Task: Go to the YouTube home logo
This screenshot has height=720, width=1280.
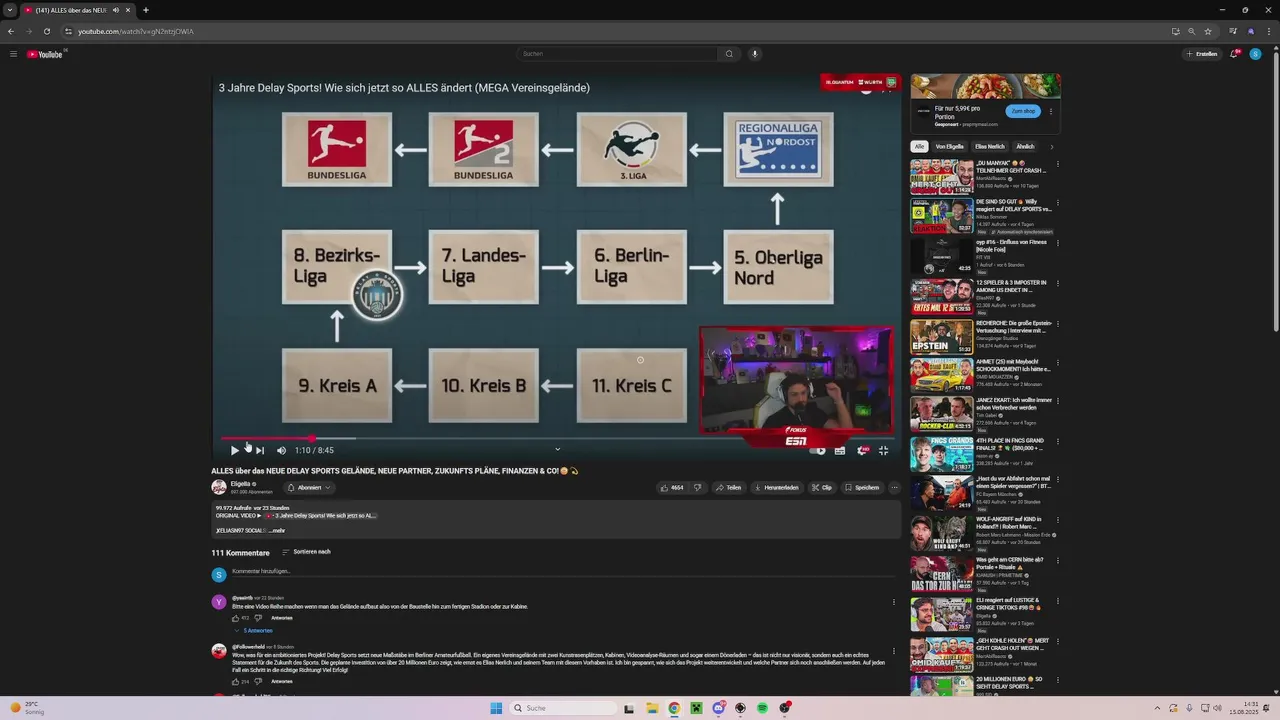Action: click(x=45, y=54)
